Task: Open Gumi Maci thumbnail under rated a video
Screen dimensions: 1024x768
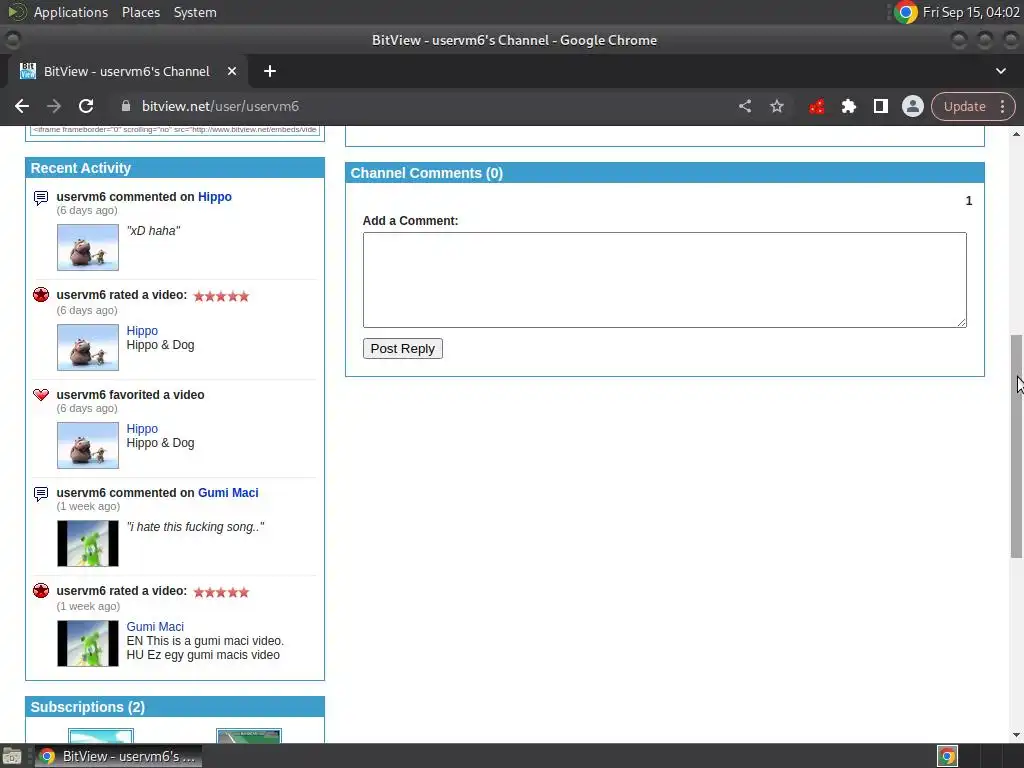Action: click(88, 643)
